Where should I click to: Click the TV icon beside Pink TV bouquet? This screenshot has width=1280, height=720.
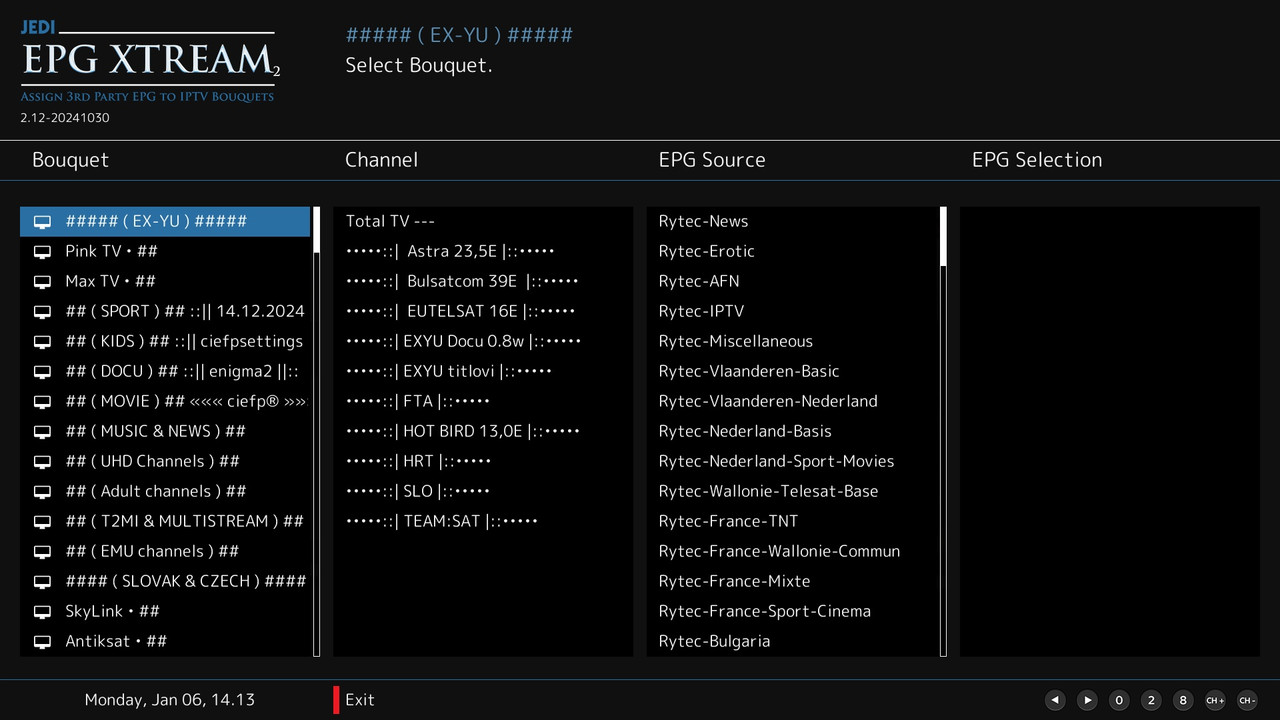pos(42,252)
